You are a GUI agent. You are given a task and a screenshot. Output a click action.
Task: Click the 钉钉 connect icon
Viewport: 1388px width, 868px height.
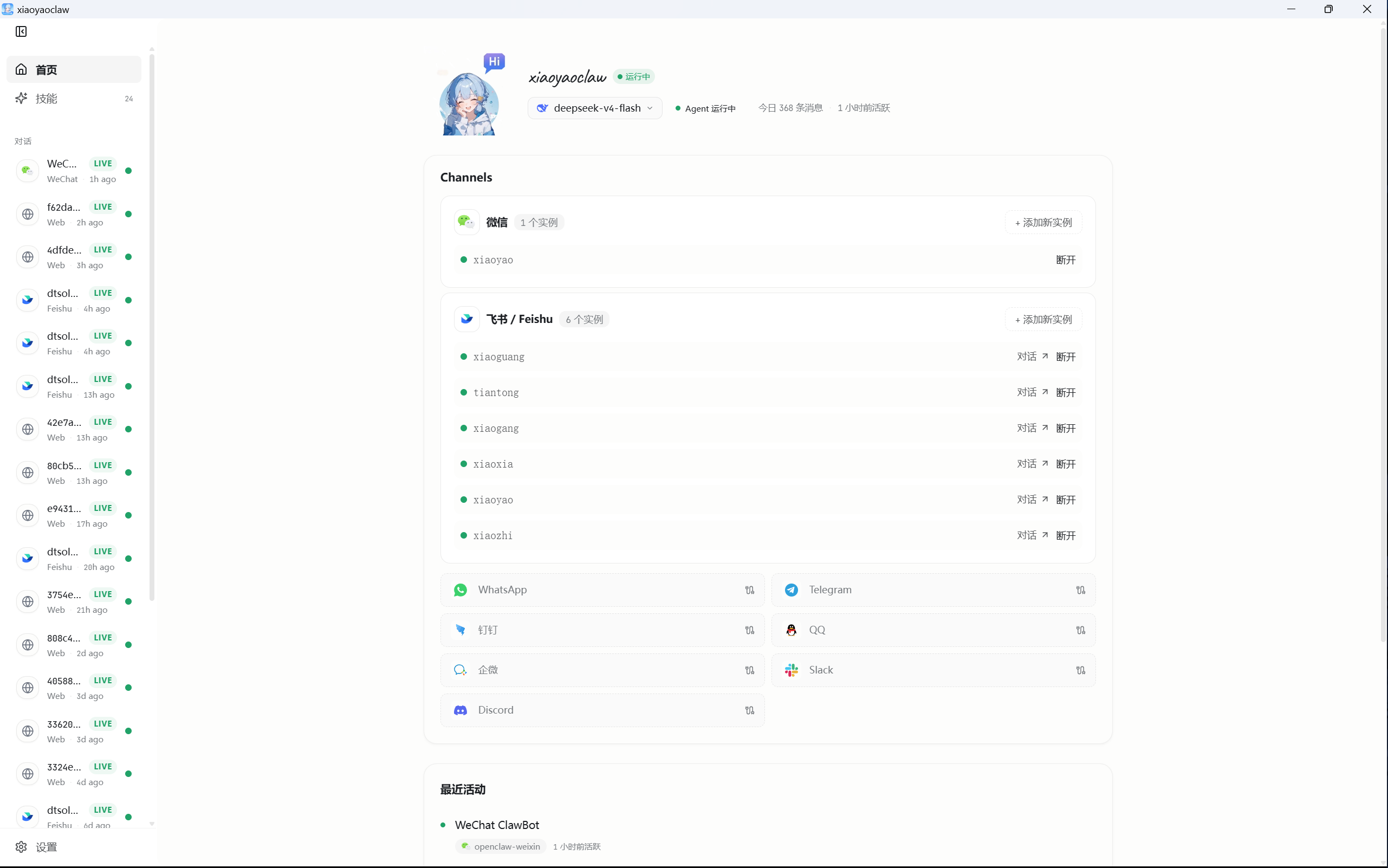coord(750,630)
